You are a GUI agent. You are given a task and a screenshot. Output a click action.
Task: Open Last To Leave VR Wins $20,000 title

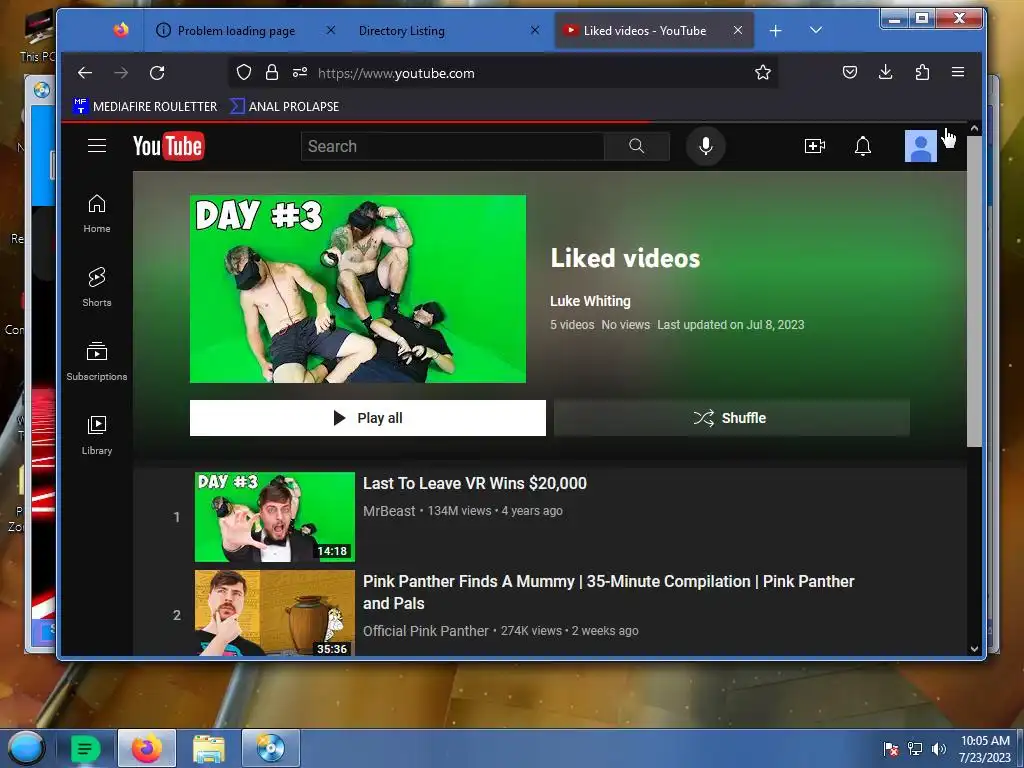[x=475, y=483]
